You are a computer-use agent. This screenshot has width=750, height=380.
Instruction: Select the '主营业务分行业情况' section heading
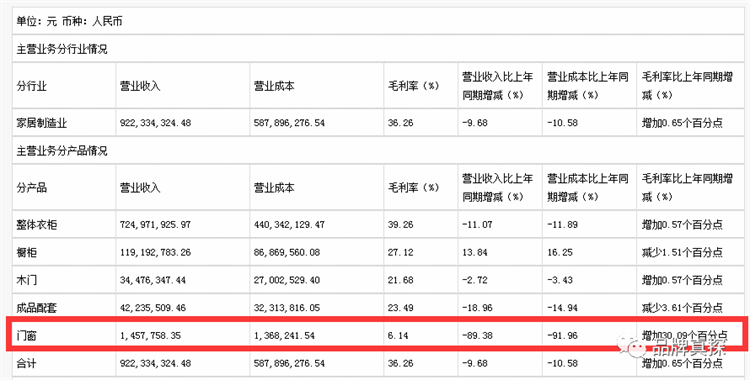tap(62, 49)
